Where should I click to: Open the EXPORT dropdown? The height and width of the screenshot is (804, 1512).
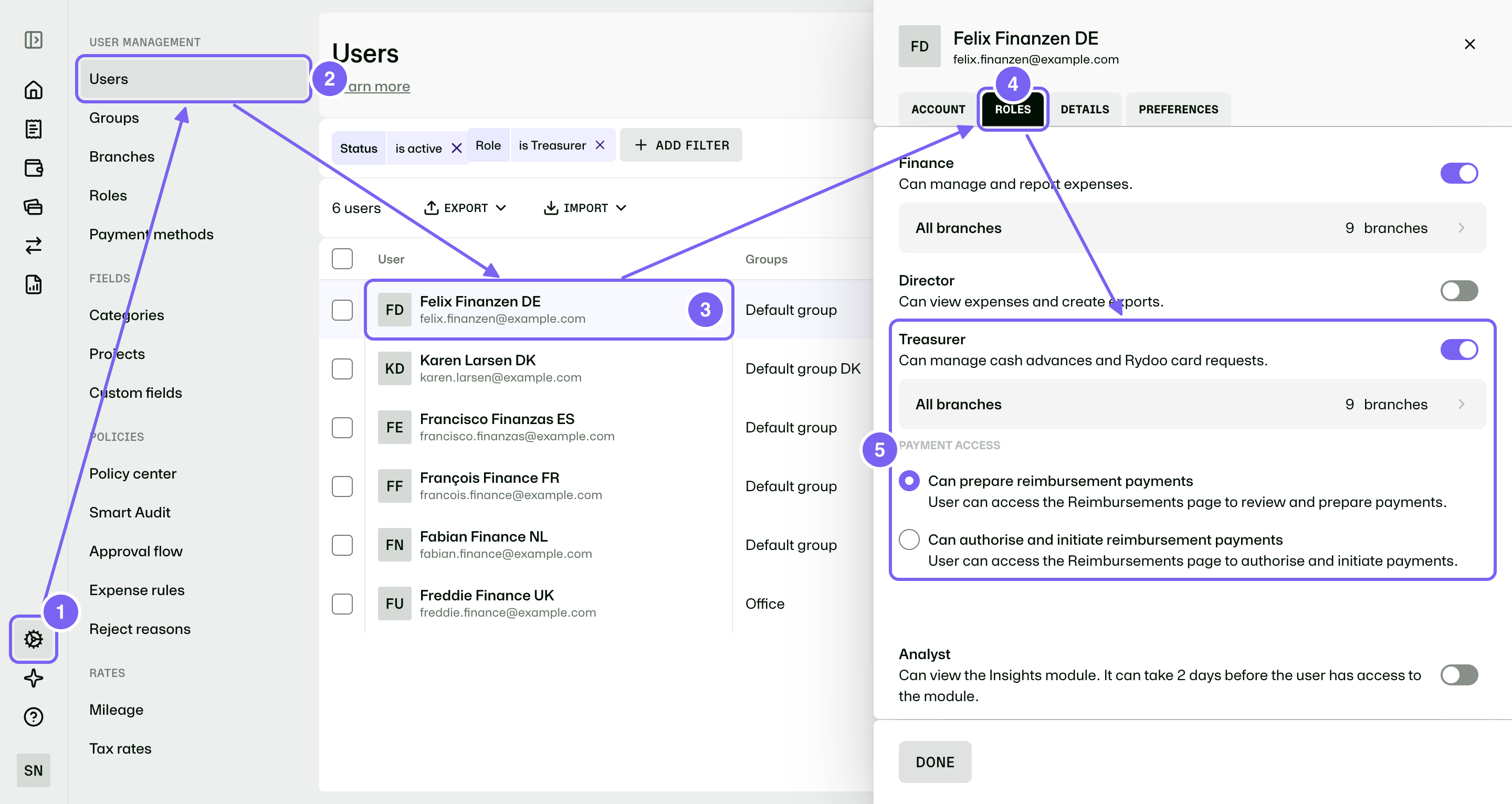[466, 208]
